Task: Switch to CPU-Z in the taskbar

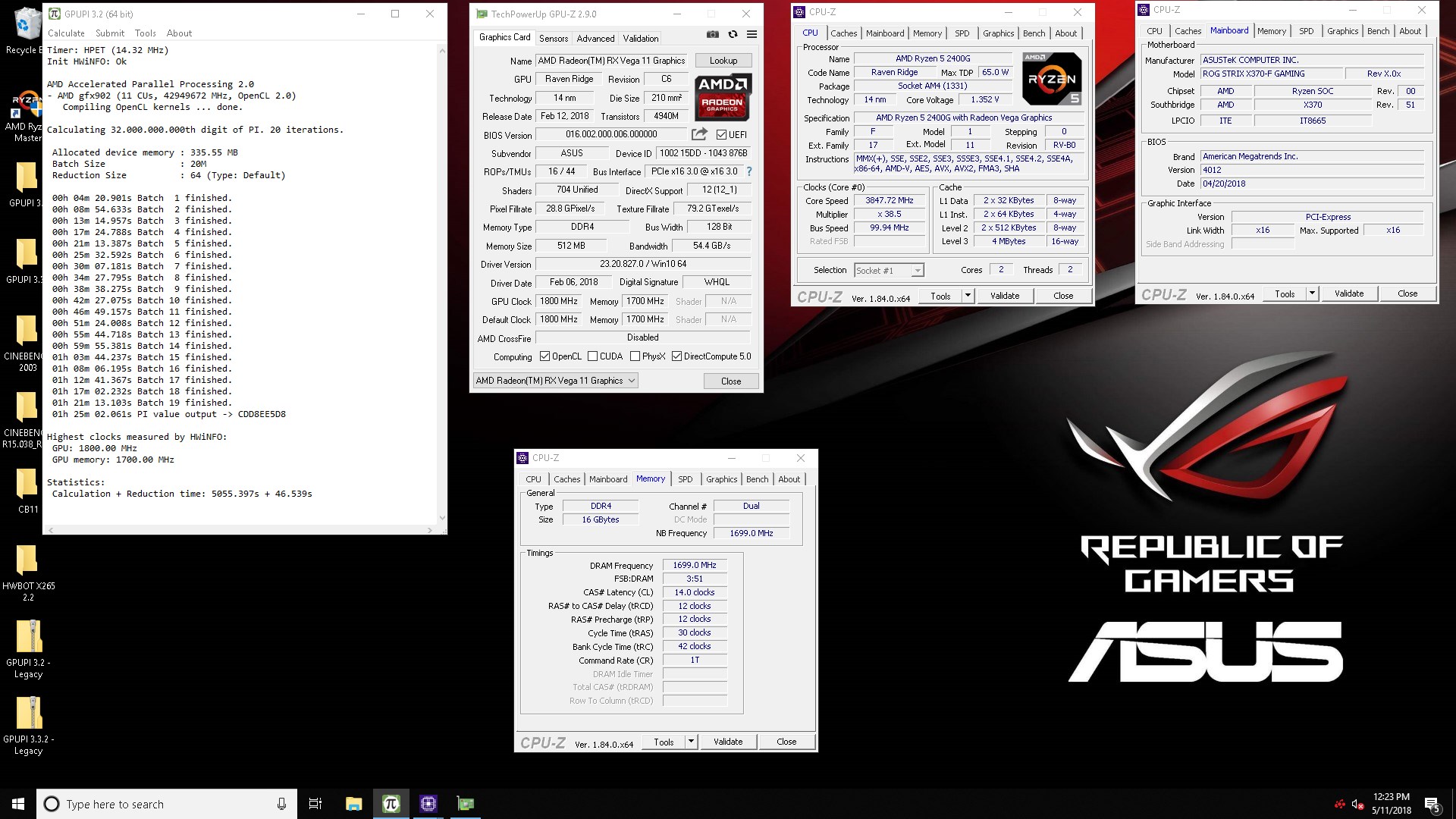Action: tap(428, 804)
